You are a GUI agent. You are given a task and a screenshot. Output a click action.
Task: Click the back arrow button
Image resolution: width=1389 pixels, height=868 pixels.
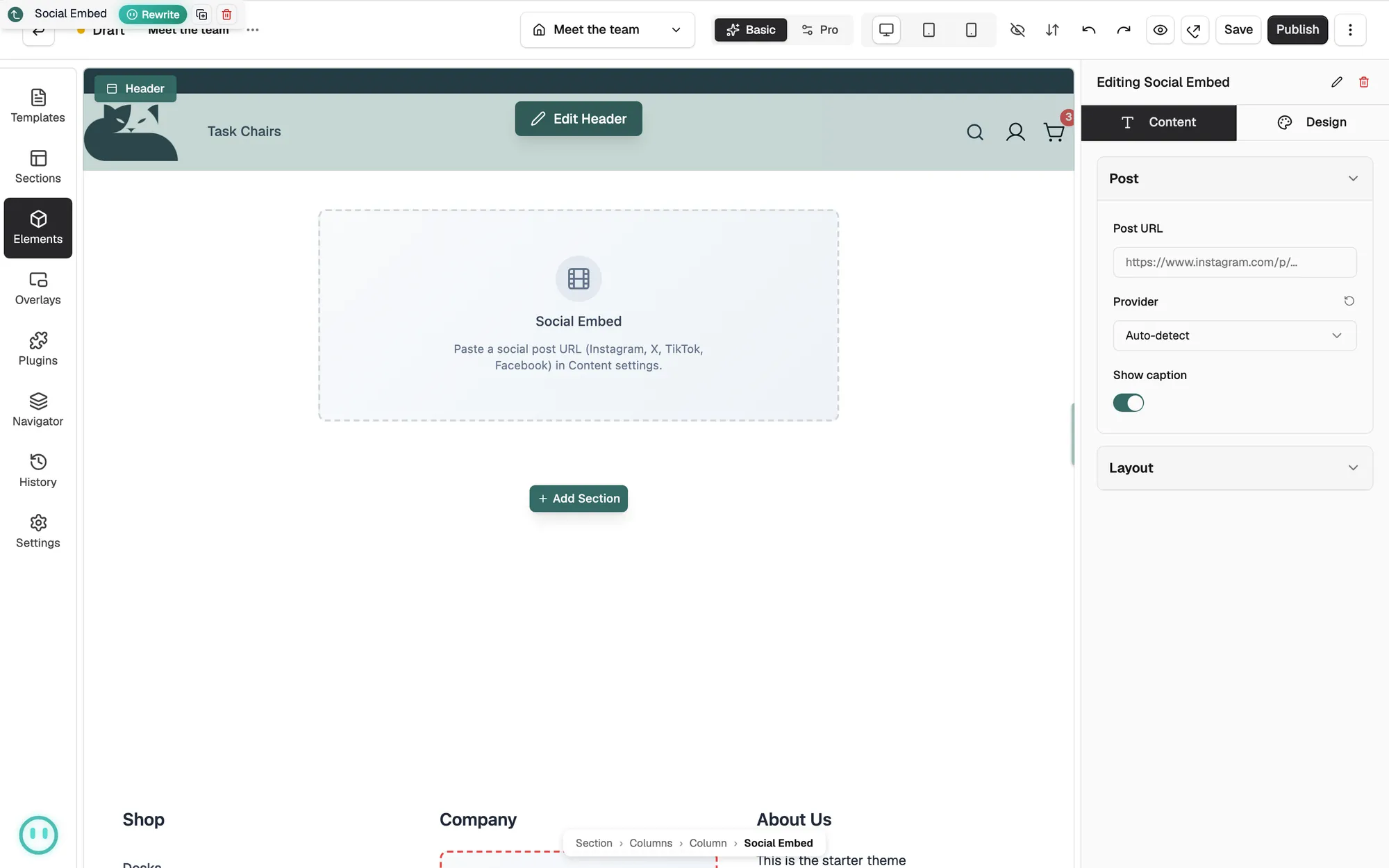pos(38,32)
